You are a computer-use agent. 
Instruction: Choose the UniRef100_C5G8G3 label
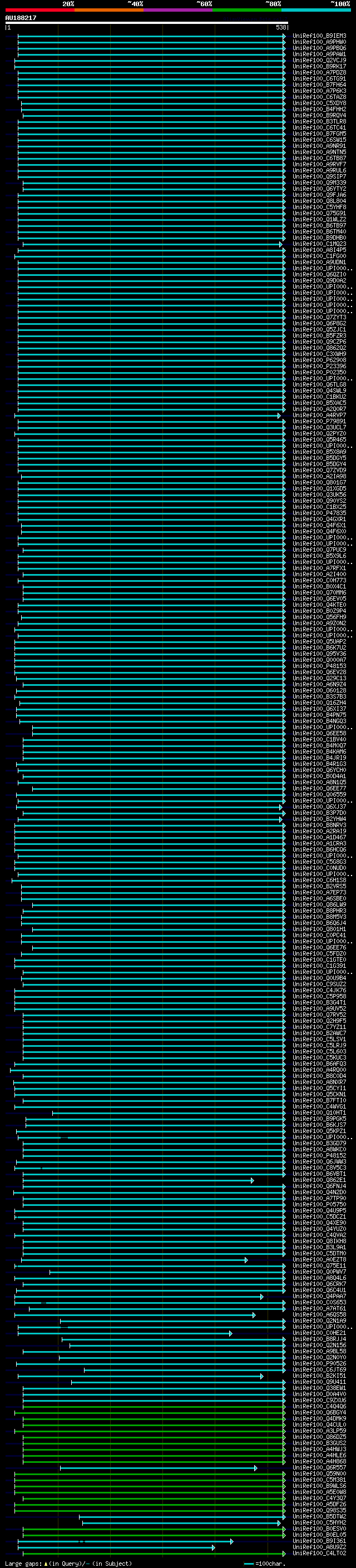coord(319,861)
